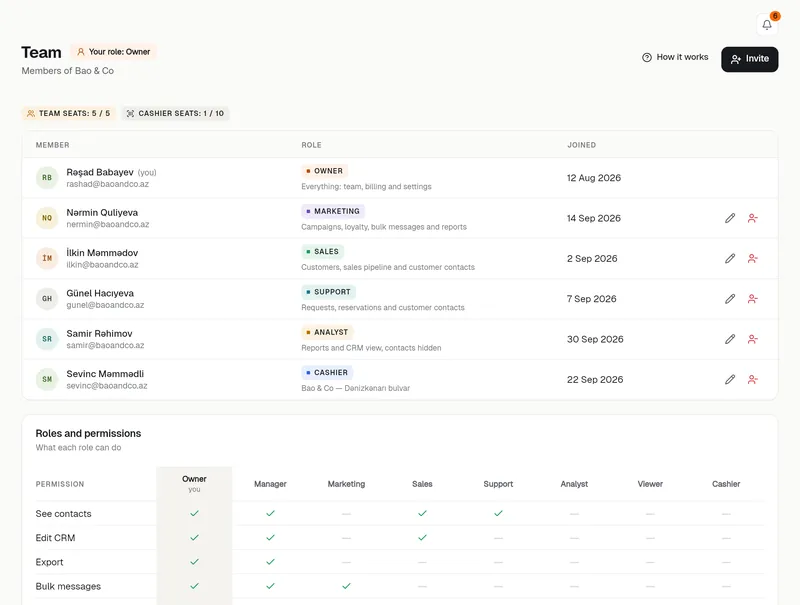Viewport: 800px width, 605px height.
Task: Click the Your role: Owner badge
Action: coord(113,52)
